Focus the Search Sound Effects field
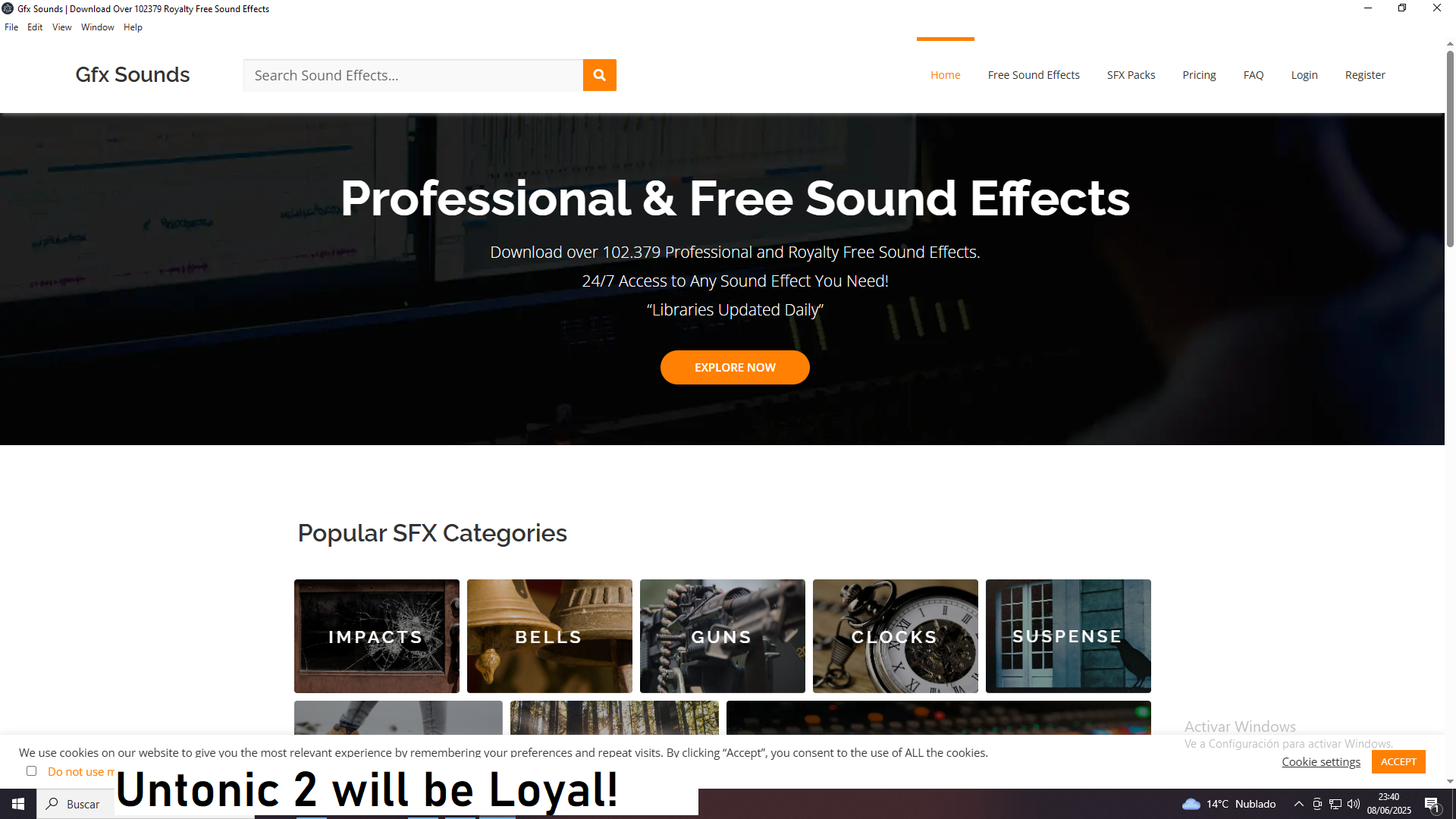1456x819 pixels. click(x=413, y=75)
